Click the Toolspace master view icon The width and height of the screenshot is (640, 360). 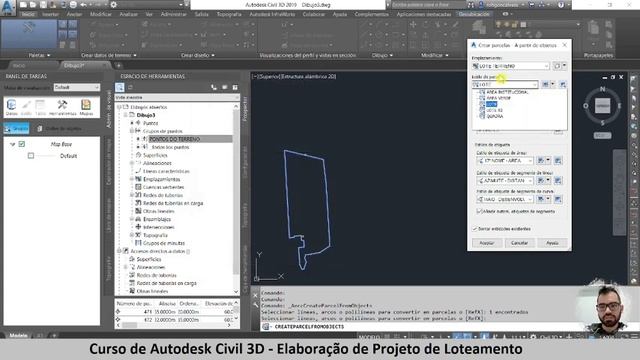click(120, 87)
